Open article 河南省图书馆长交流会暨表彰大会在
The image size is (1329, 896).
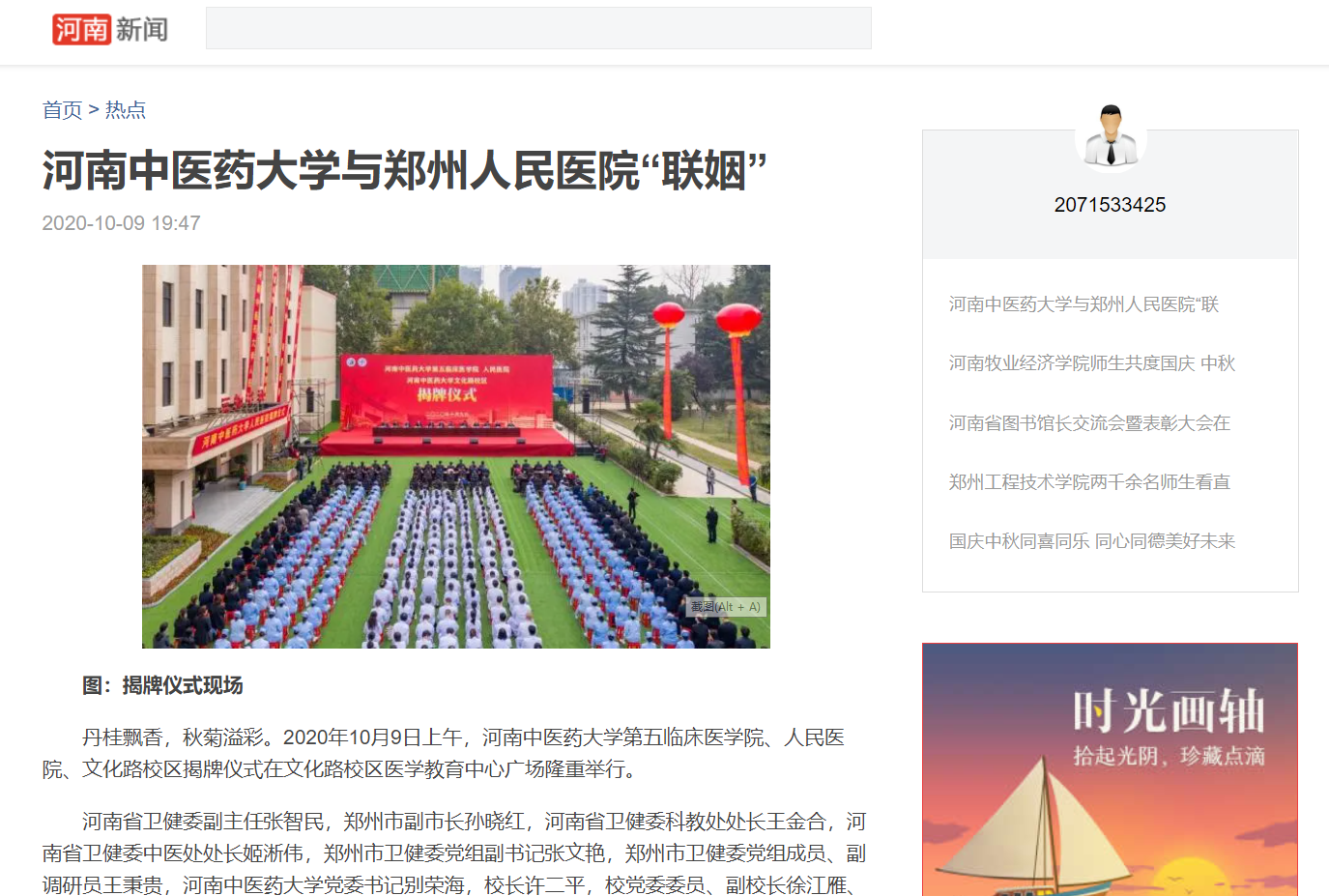pos(1089,423)
